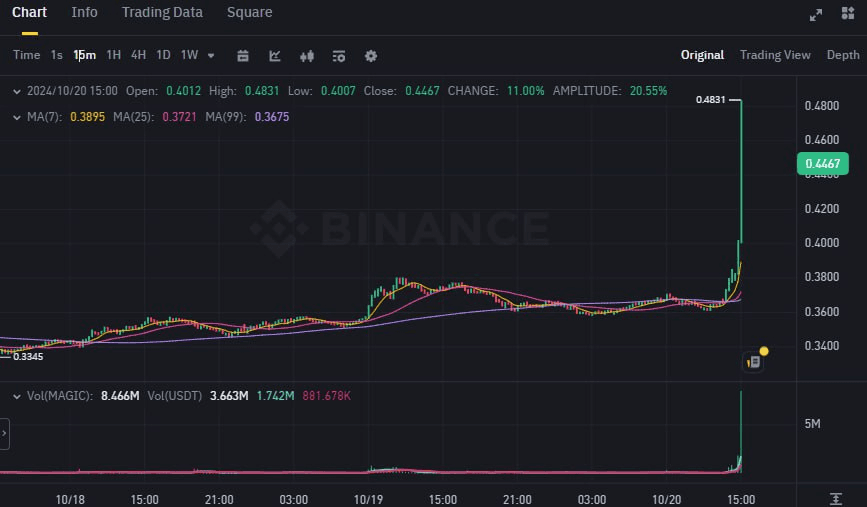Screen dimensions: 867x507
Task: Switch to Trading View chart mode
Action: 775,55
